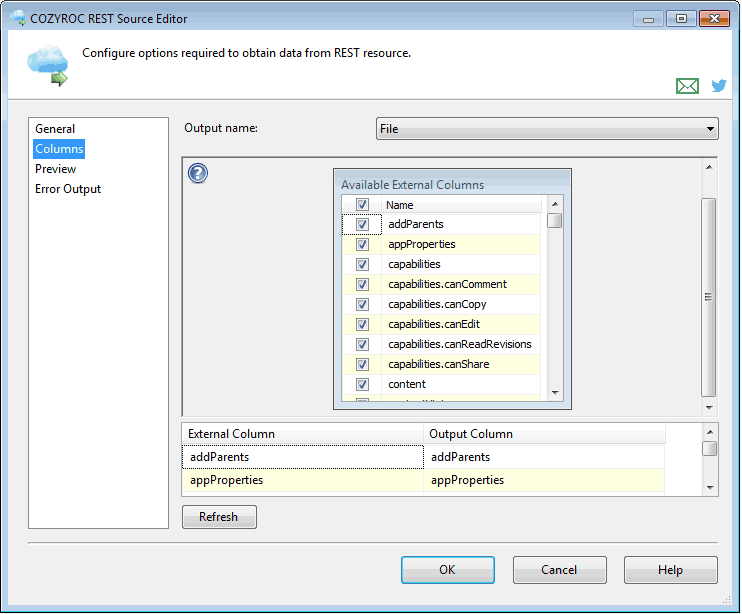Toggle the capabilities.canCopy checkbox
The image size is (742, 614).
coord(362,304)
